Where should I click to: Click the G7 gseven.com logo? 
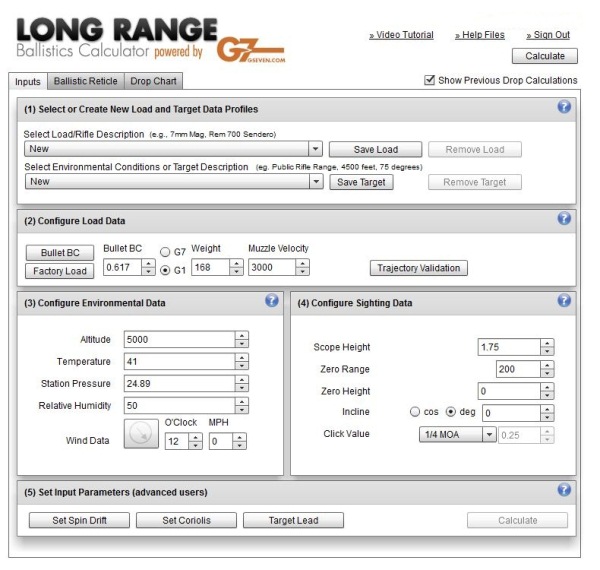click(251, 50)
